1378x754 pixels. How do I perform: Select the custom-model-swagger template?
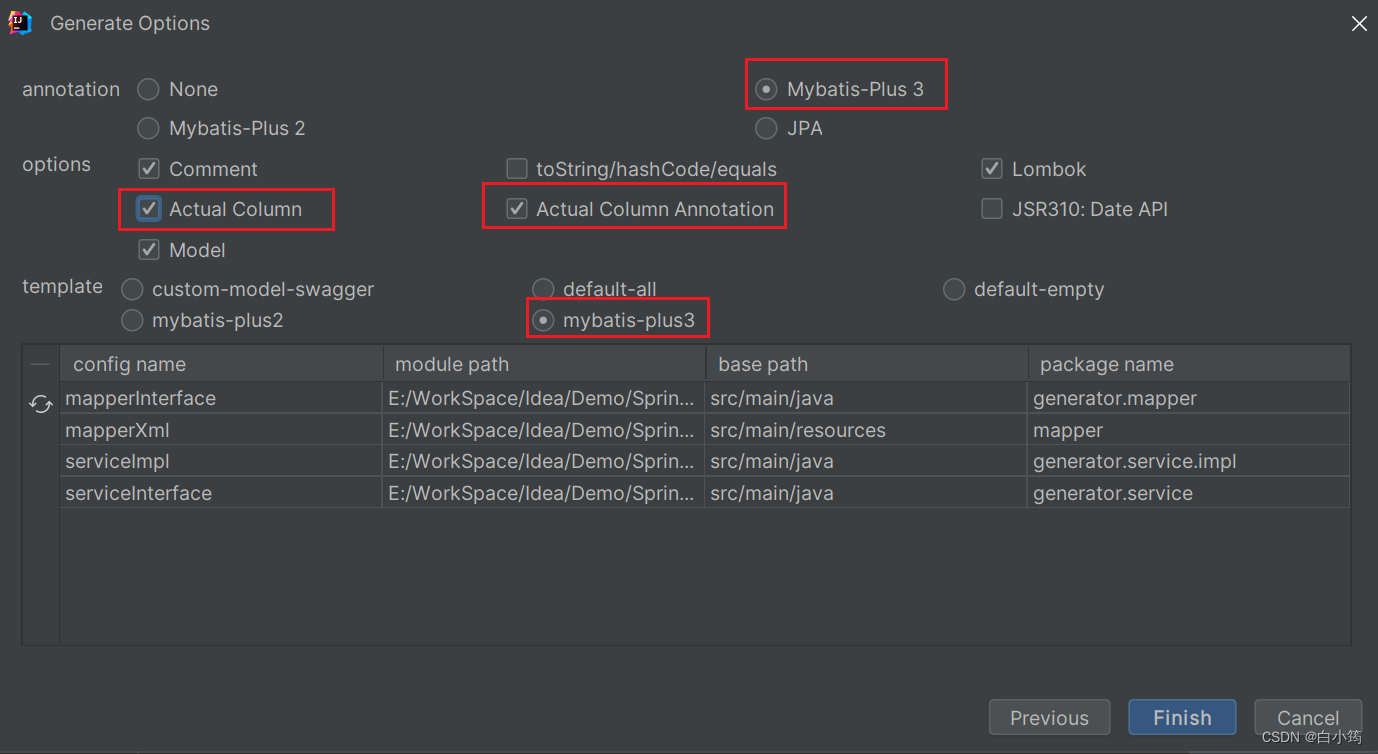click(x=132, y=290)
